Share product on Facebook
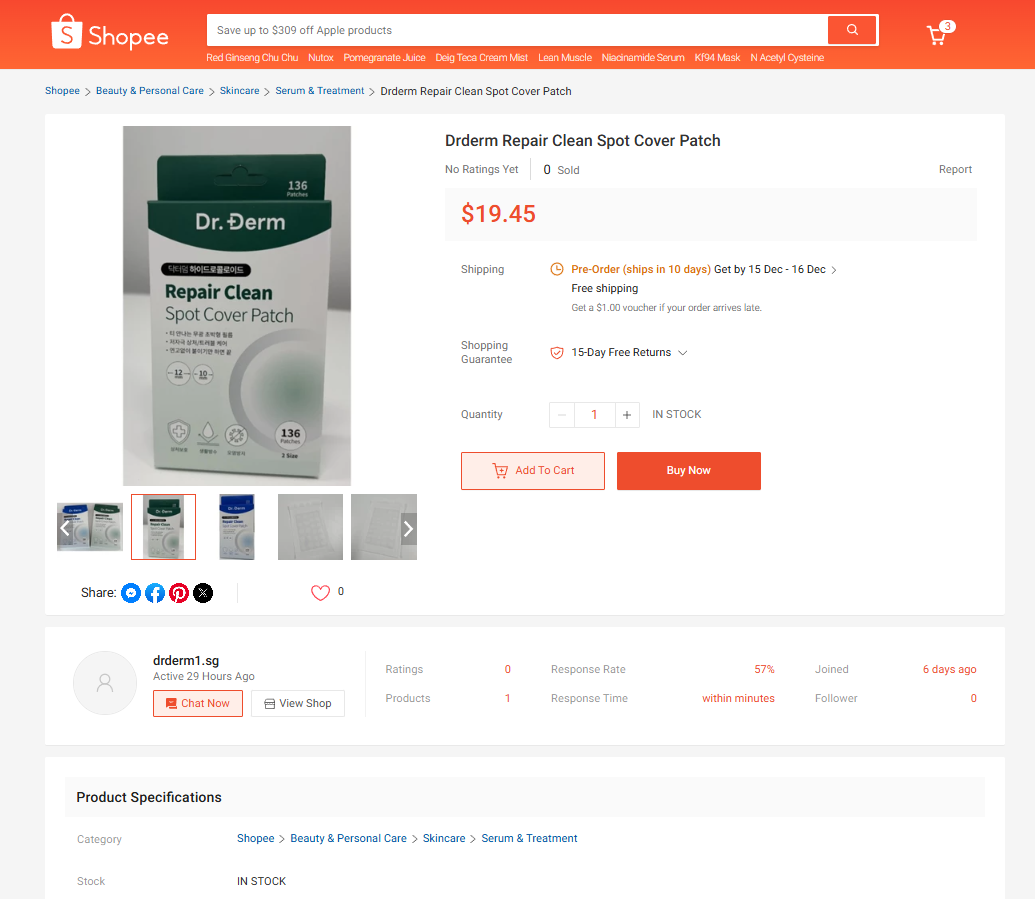The height and width of the screenshot is (899, 1035). (155, 593)
